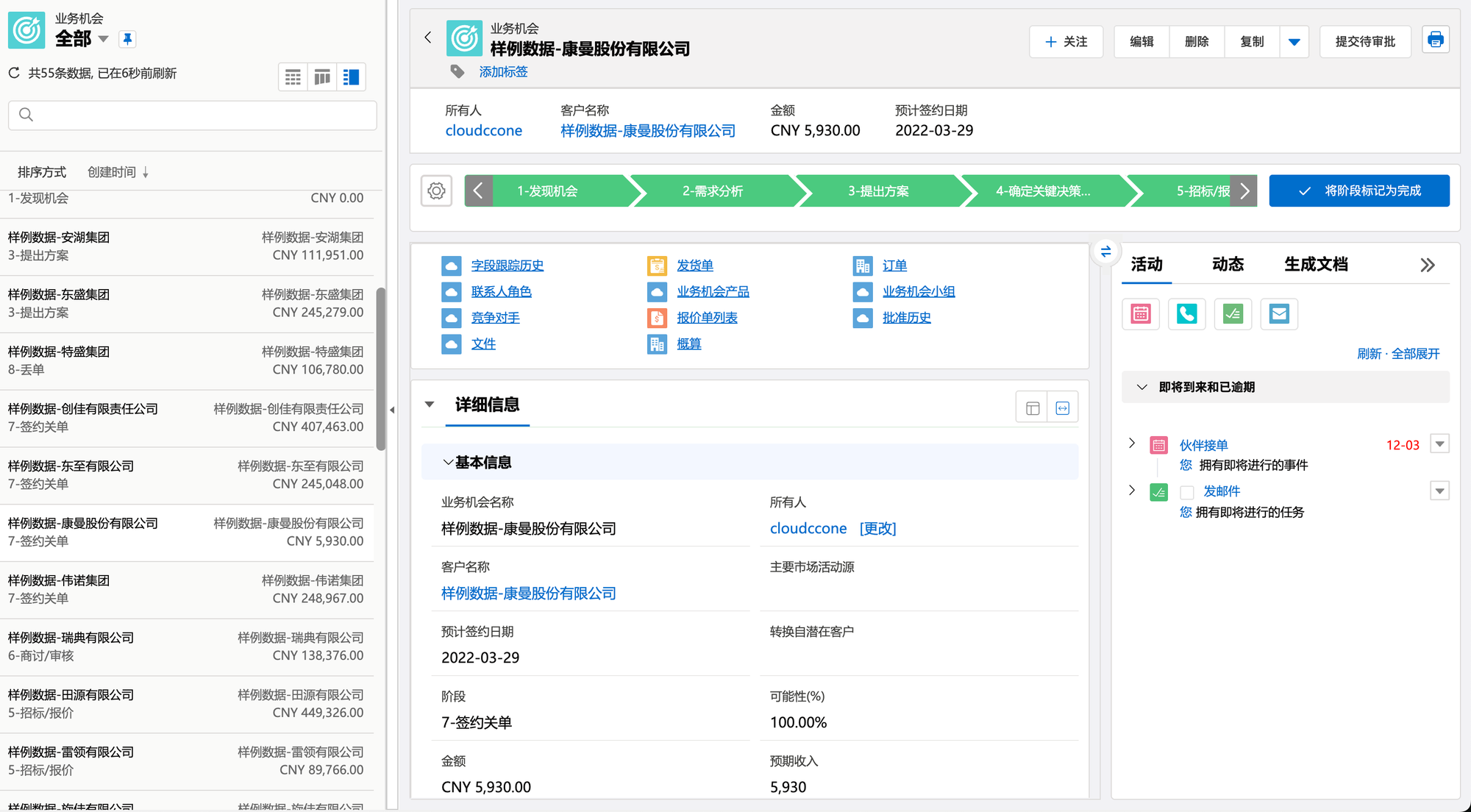The width and height of the screenshot is (1471, 812).
Task: Check the 发邮件 task checkbox
Action: [x=1186, y=492]
